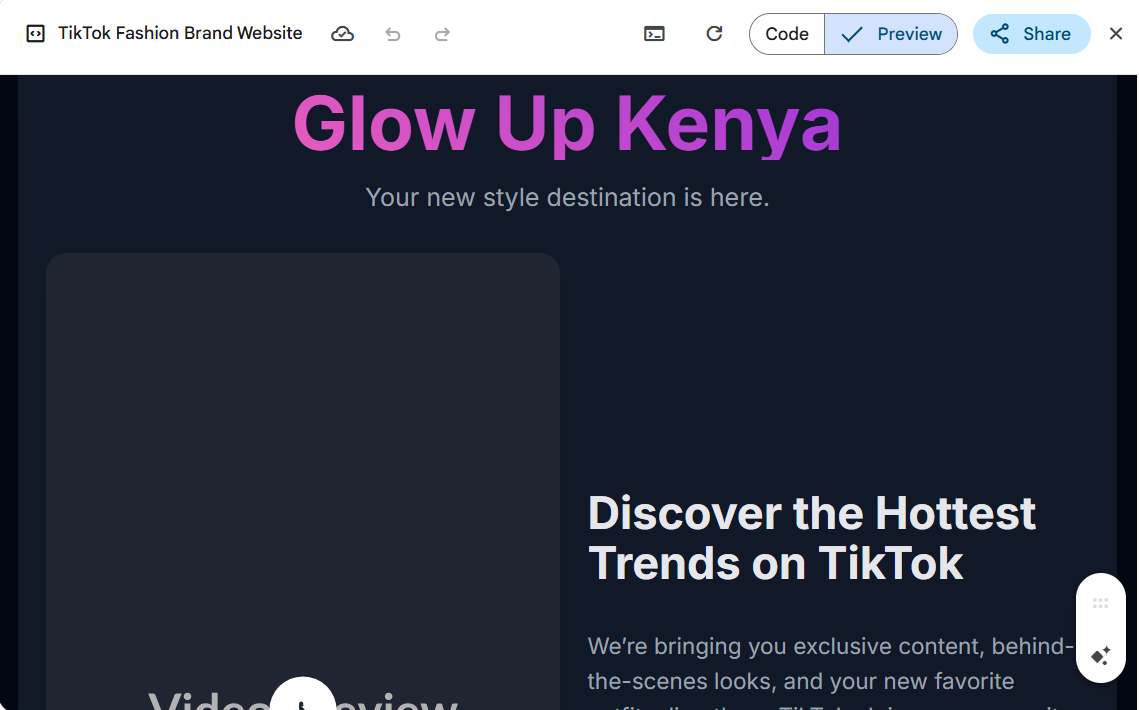Click the code file icon beside the title

click(x=35, y=34)
